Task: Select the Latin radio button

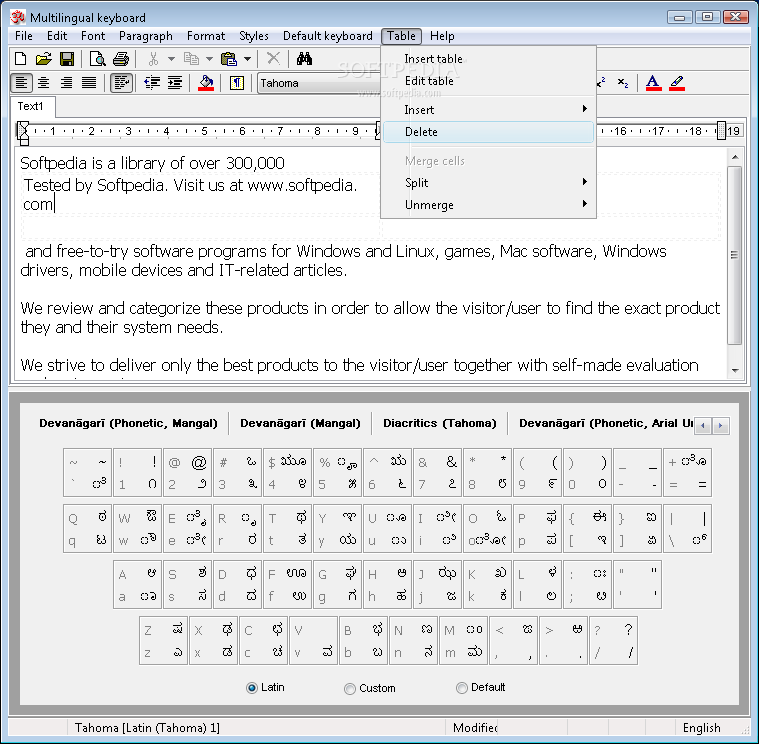Action: click(x=252, y=688)
